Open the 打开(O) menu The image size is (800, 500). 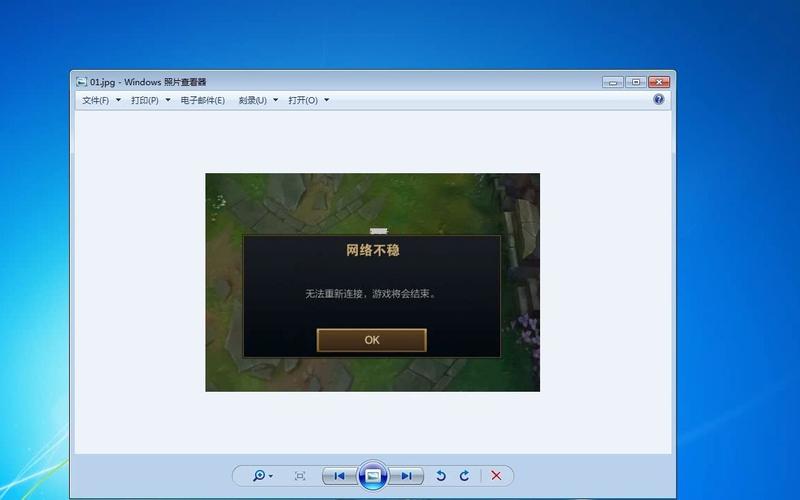click(x=303, y=100)
